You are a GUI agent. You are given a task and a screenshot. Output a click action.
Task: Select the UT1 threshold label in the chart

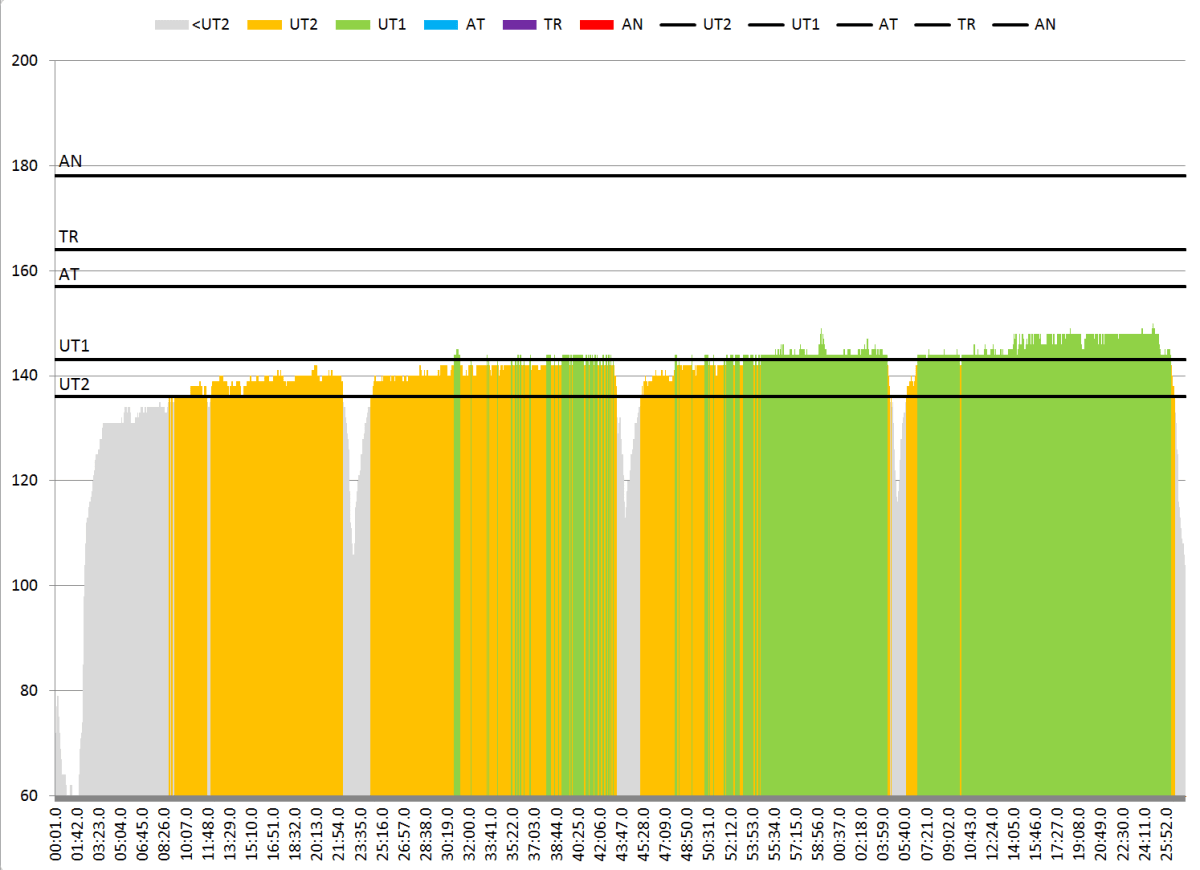point(74,346)
